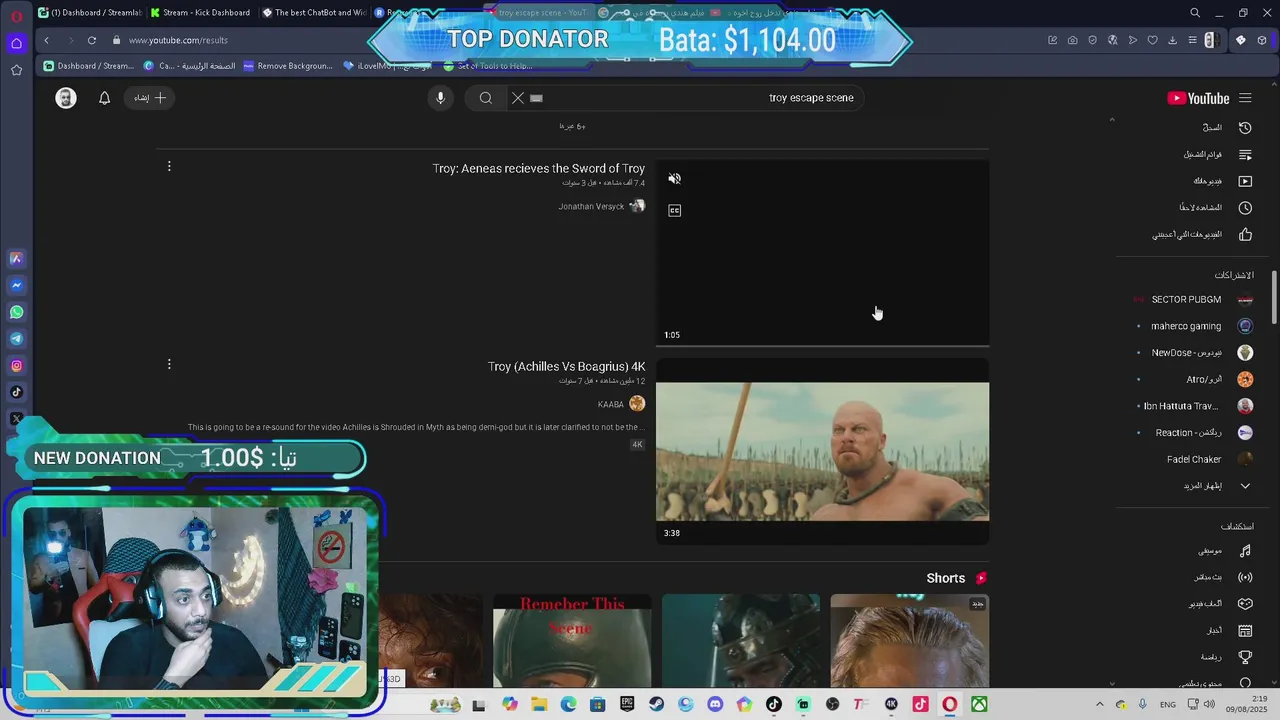1280x720 pixels.
Task: Open History in YouTube sidebar
Action: coord(1228,128)
